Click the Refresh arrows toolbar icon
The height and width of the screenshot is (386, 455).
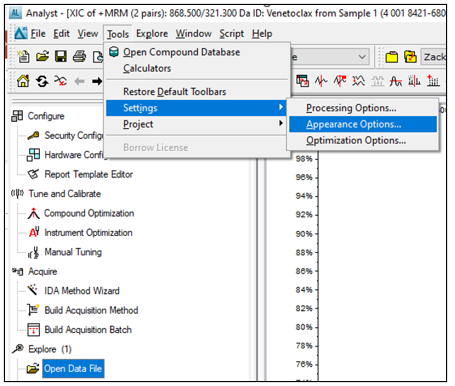pos(42,81)
